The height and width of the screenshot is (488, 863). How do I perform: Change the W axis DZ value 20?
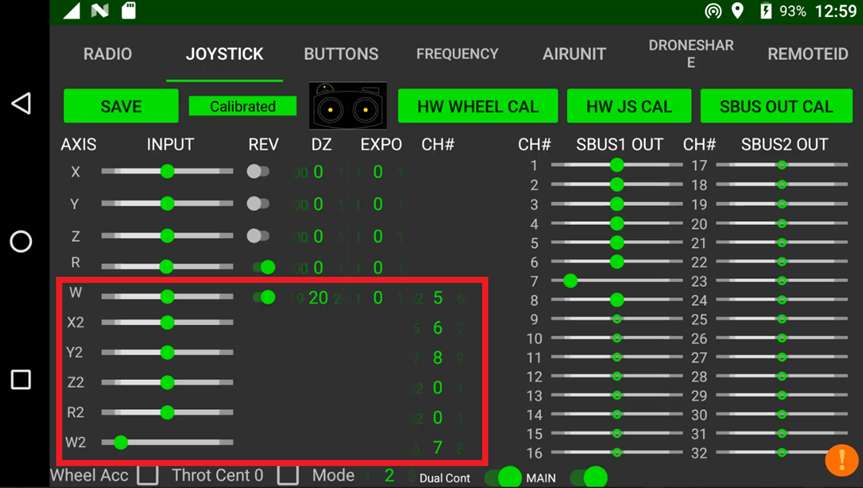(318, 298)
